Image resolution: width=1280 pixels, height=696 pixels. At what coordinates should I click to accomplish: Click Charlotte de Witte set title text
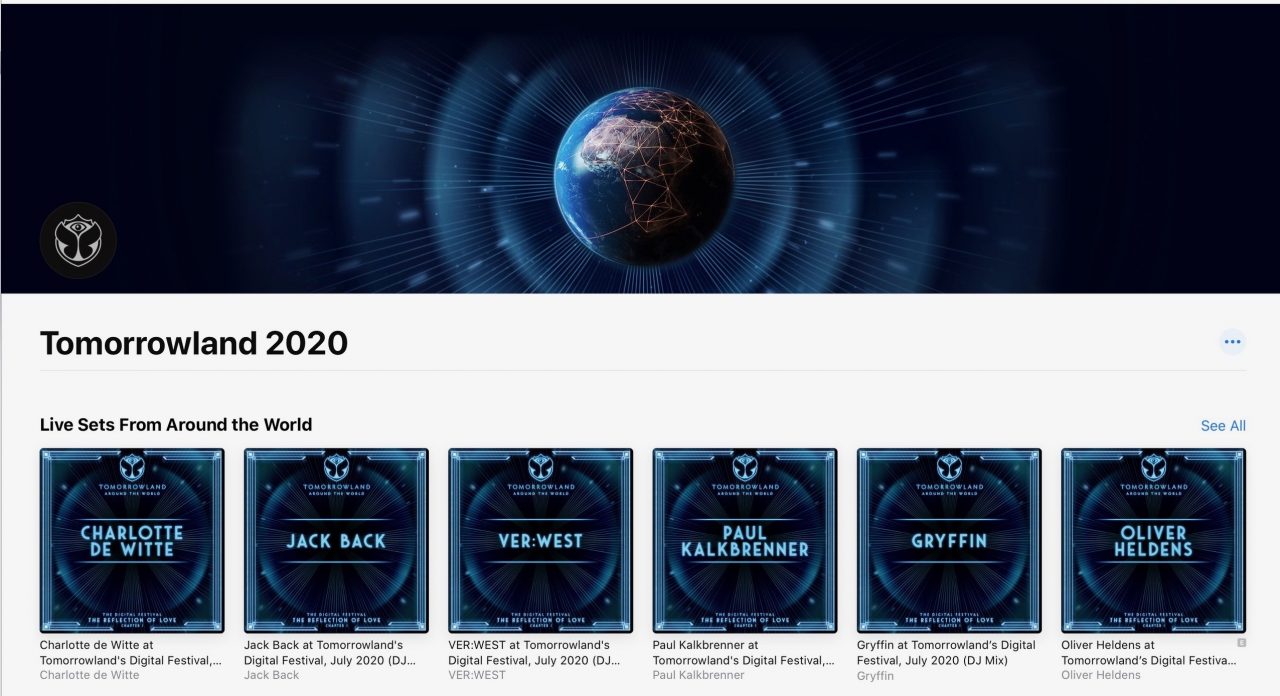[131, 653]
